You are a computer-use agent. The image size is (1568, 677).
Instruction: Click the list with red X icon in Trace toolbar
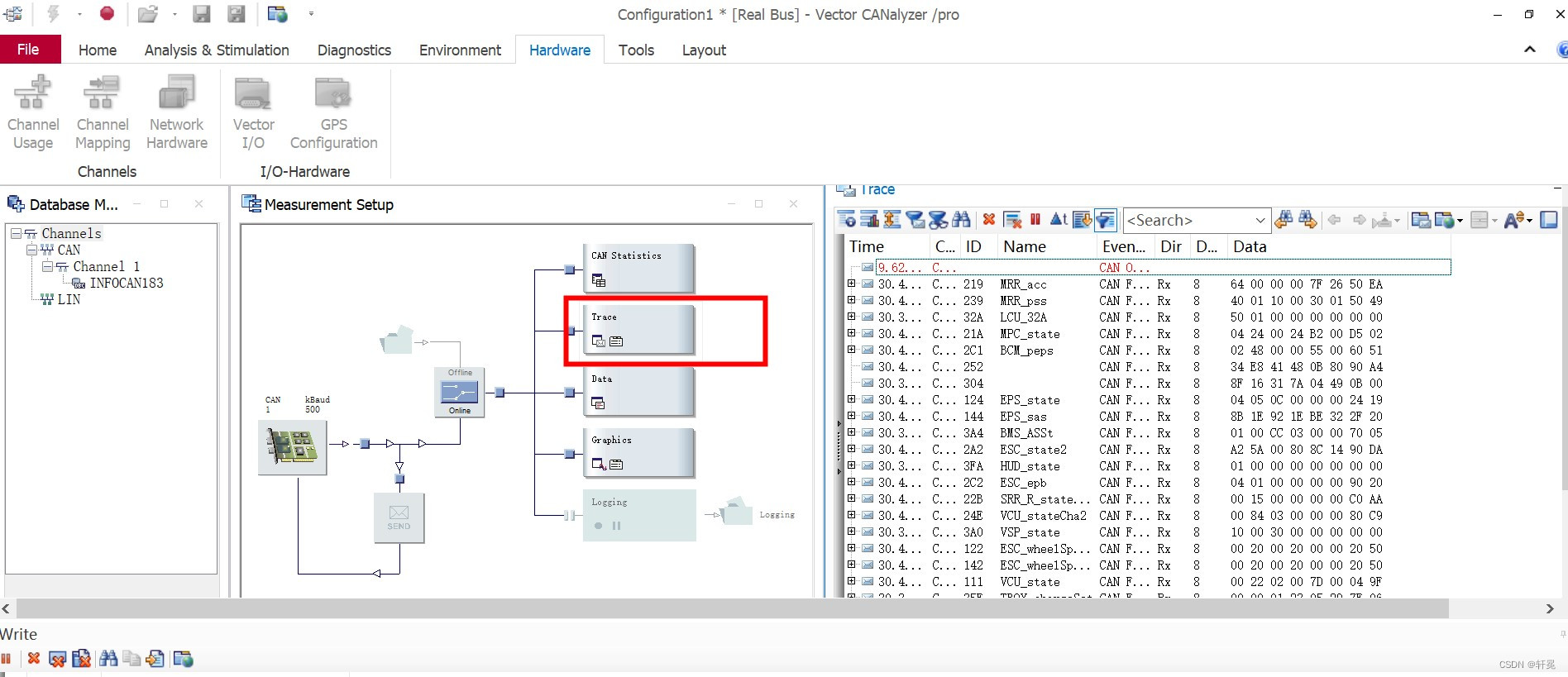coord(1012,220)
